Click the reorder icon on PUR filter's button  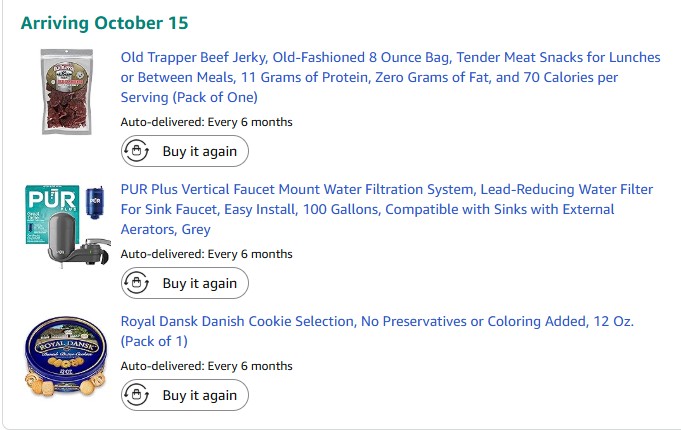tap(136, 284)
